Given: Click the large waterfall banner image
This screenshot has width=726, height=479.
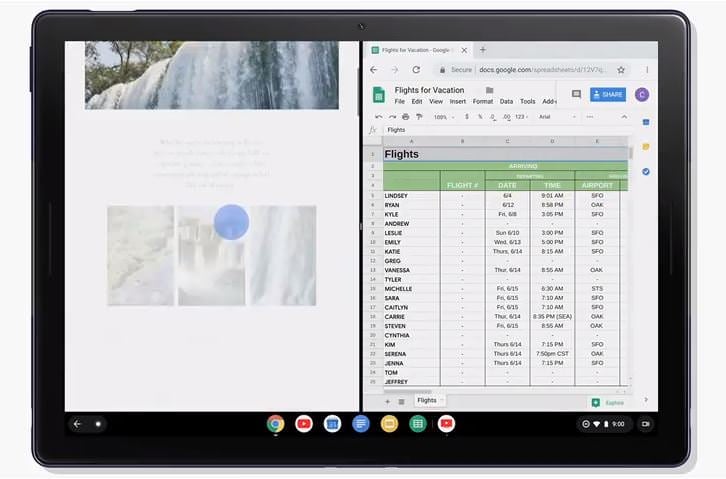Looking at the screenshot, I should tap(212, 75).
